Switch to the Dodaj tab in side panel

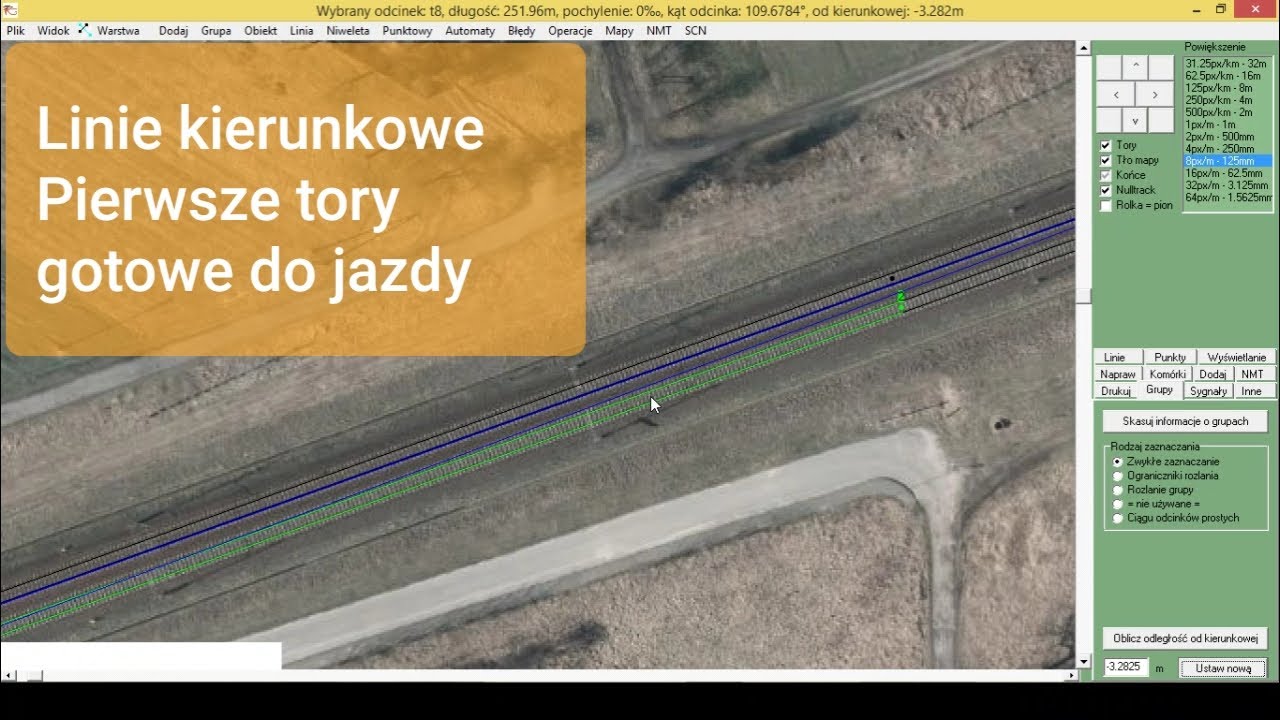pos(1212,374)
